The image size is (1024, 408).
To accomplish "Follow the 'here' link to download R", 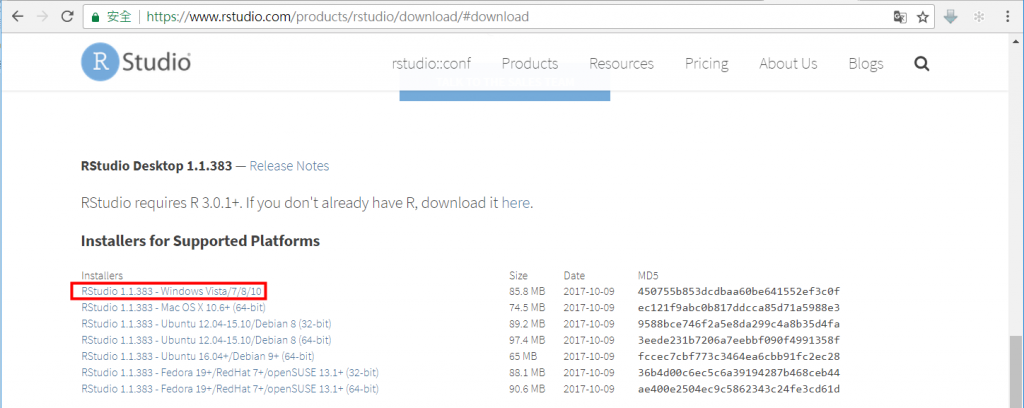I will click(516, 203).
